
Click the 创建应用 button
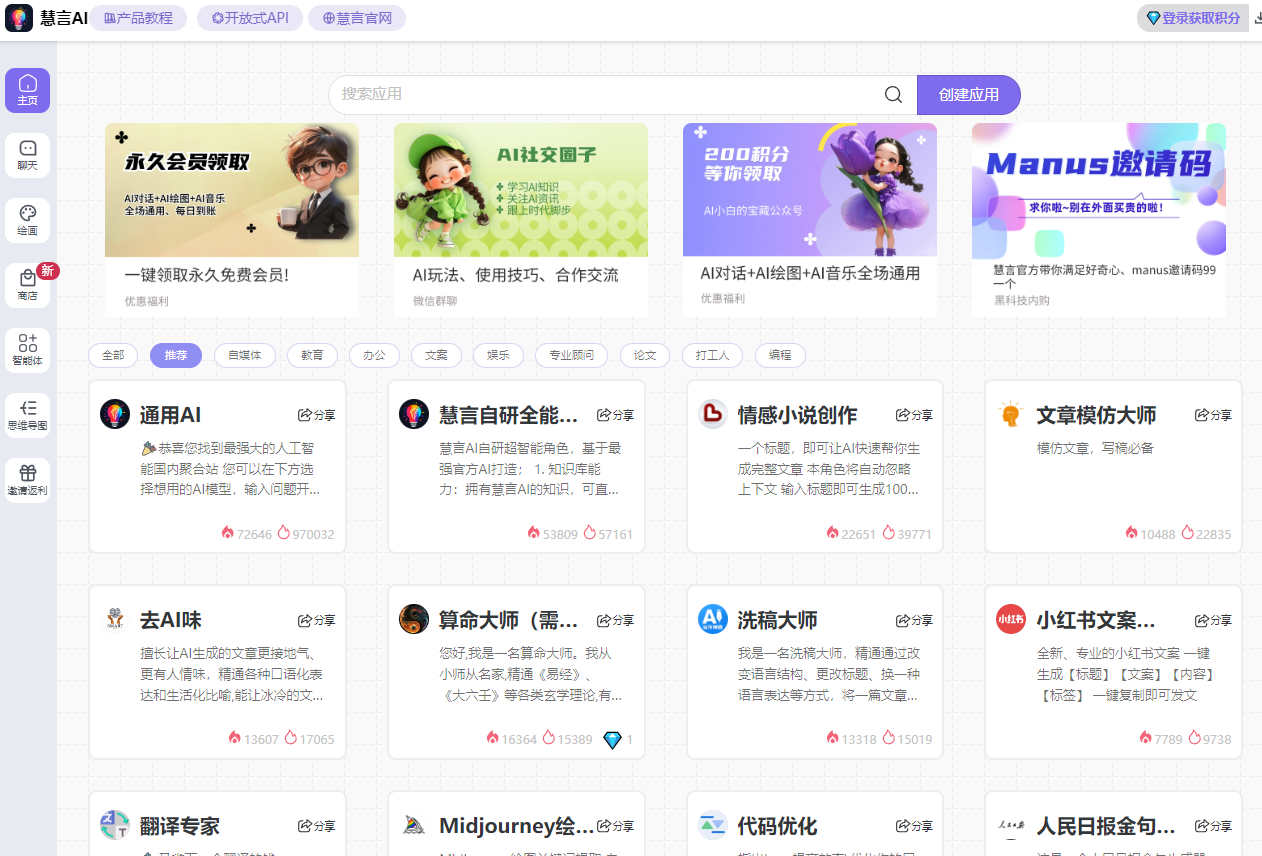pyautogui.click(x=968, y=94)
